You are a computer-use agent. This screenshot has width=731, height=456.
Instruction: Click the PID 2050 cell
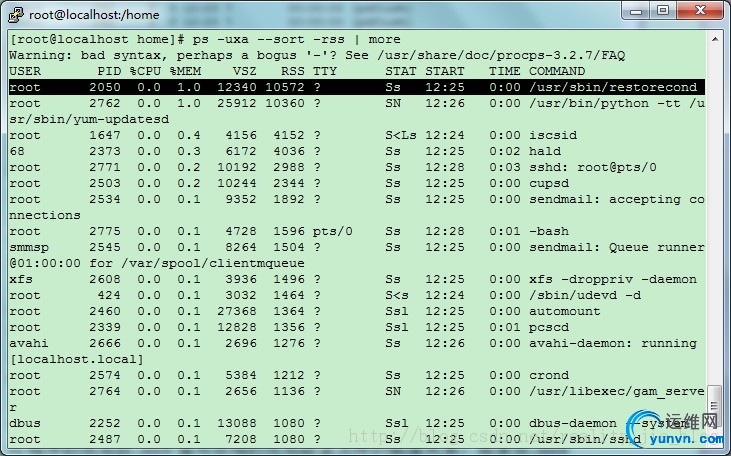tap(104, 87)
